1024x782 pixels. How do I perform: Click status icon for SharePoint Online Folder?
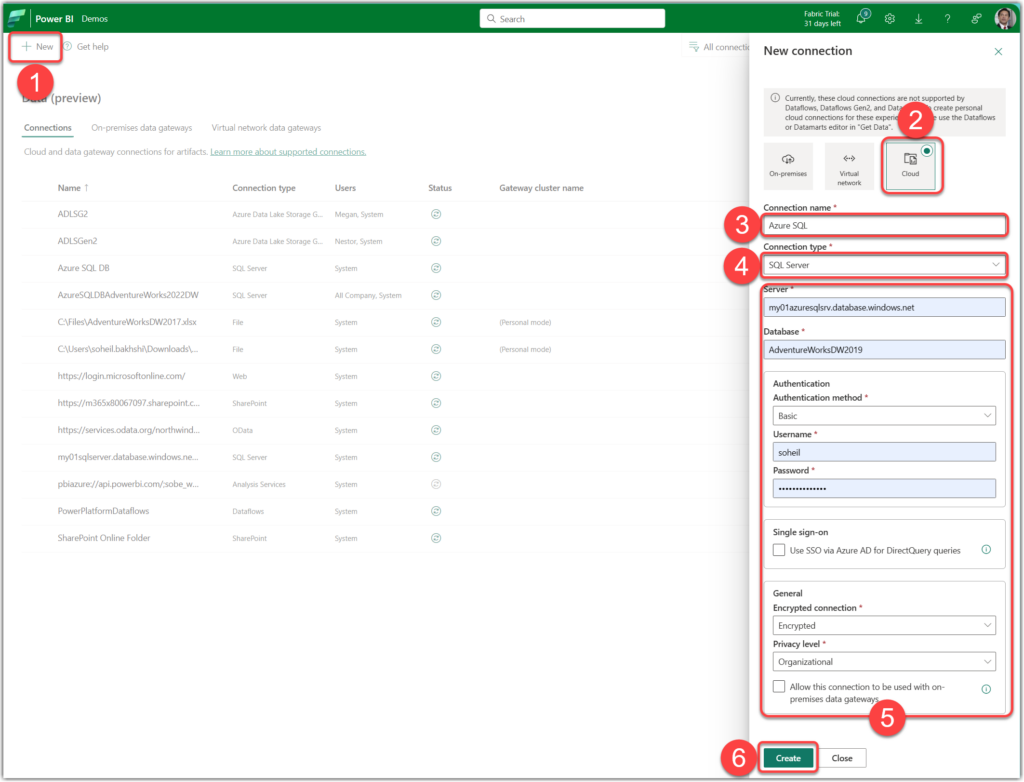[x=436, y=538]
